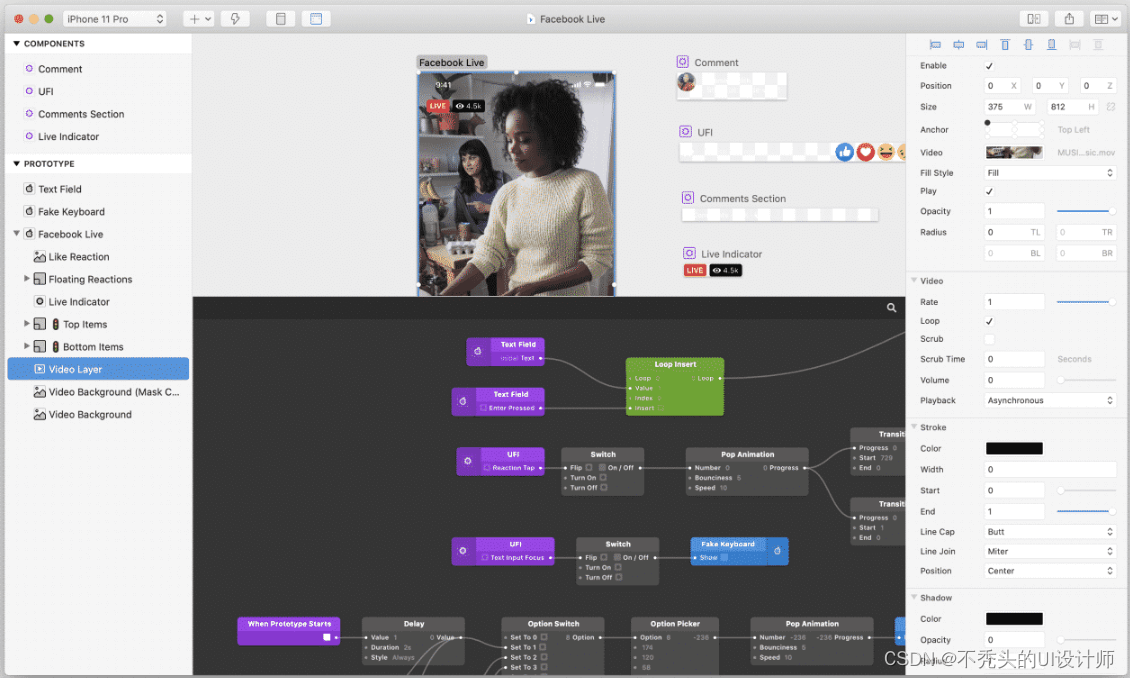Click the Comments Section component icon on canvas

688,197
